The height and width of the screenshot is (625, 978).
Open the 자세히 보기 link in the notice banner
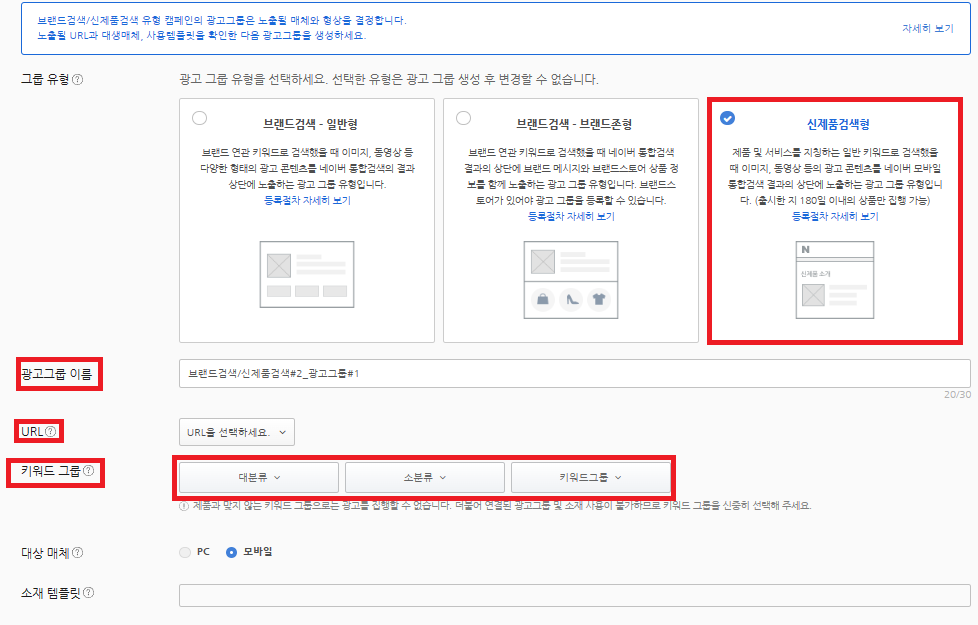click(x=927, y=29)
